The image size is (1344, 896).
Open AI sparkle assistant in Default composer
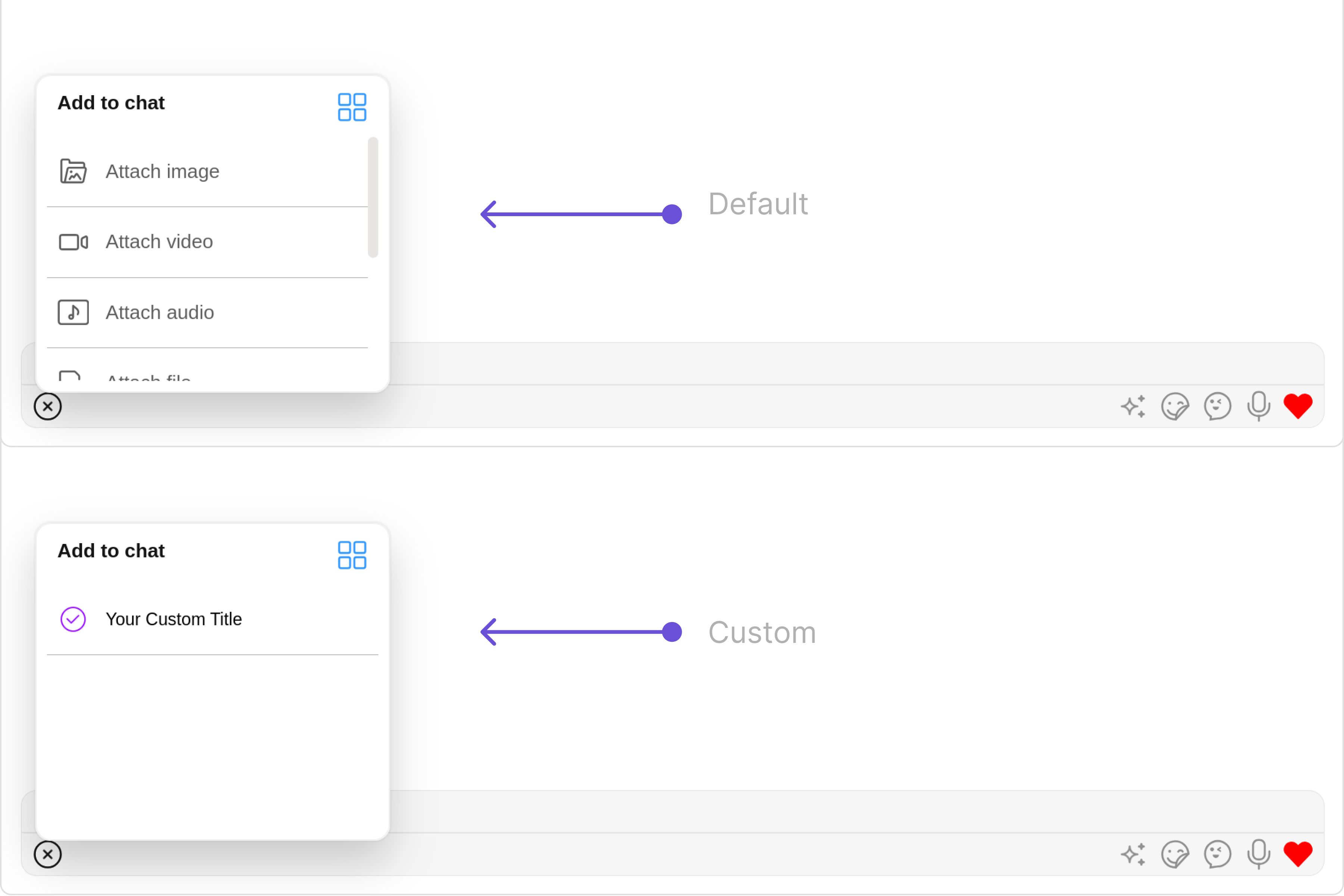pos(1133,407)
